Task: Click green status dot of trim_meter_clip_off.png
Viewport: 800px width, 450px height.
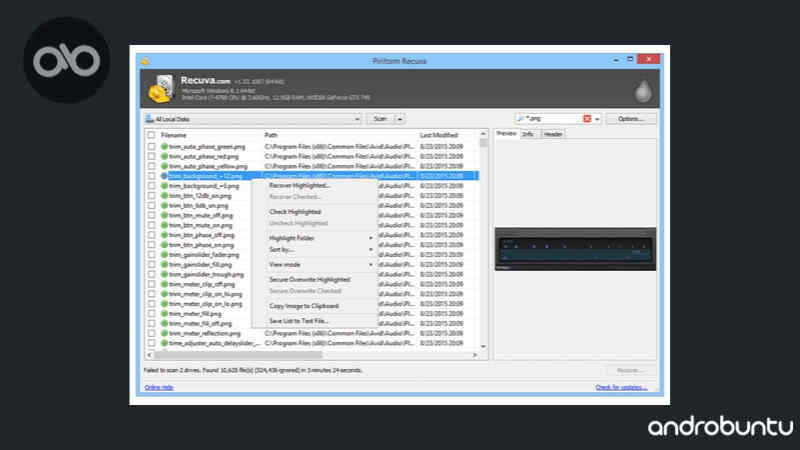Action: pyautogui.click(x=164, y=284)
